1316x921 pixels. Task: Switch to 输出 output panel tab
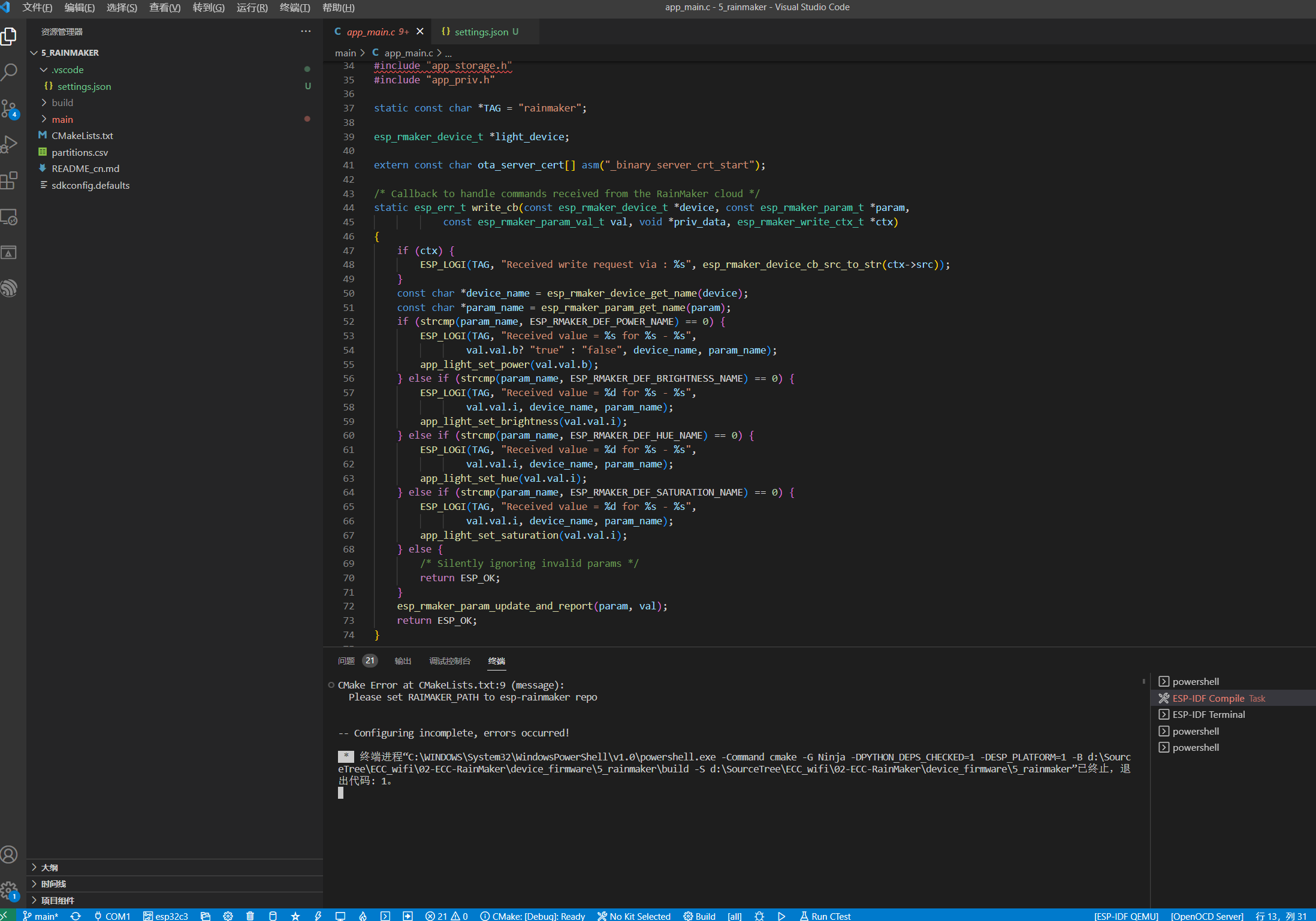coord(403,660)
